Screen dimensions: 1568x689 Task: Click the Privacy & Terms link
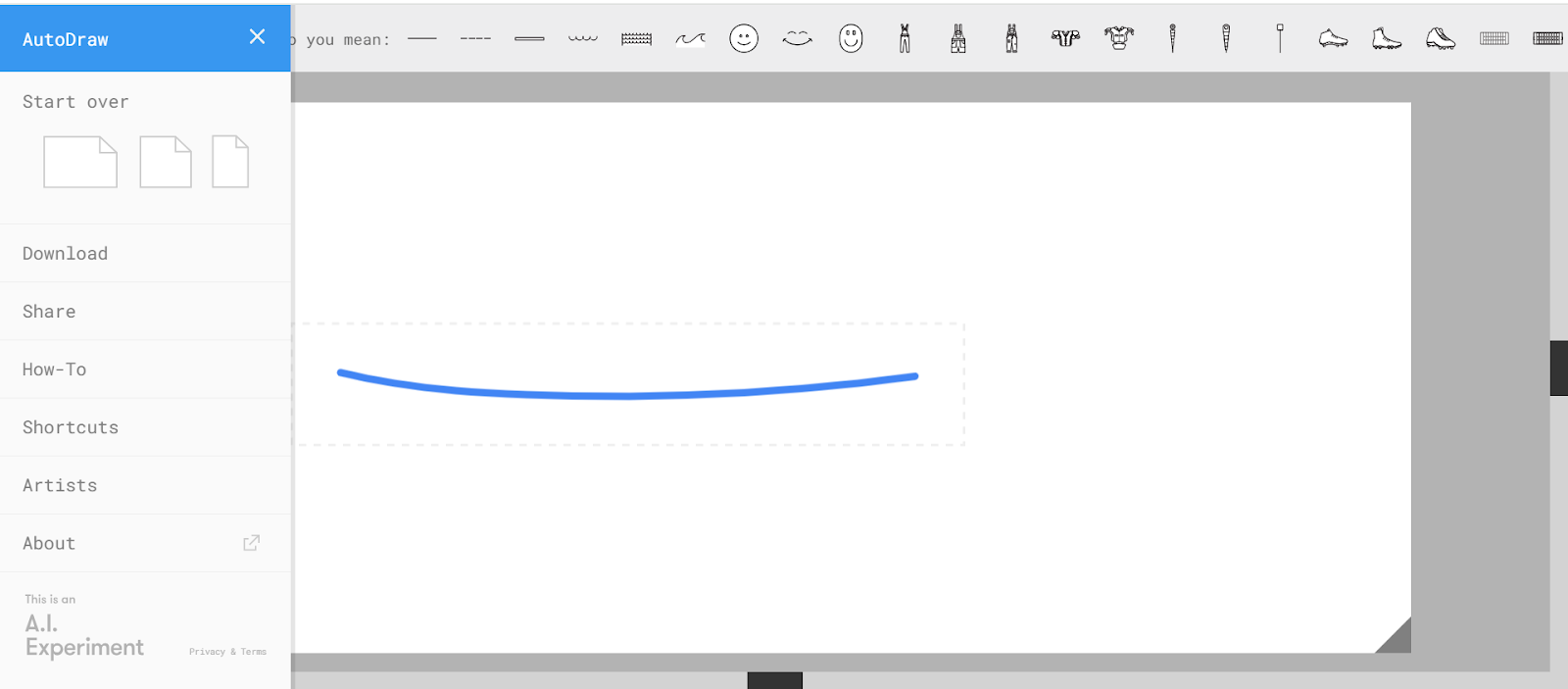point(227,652)
